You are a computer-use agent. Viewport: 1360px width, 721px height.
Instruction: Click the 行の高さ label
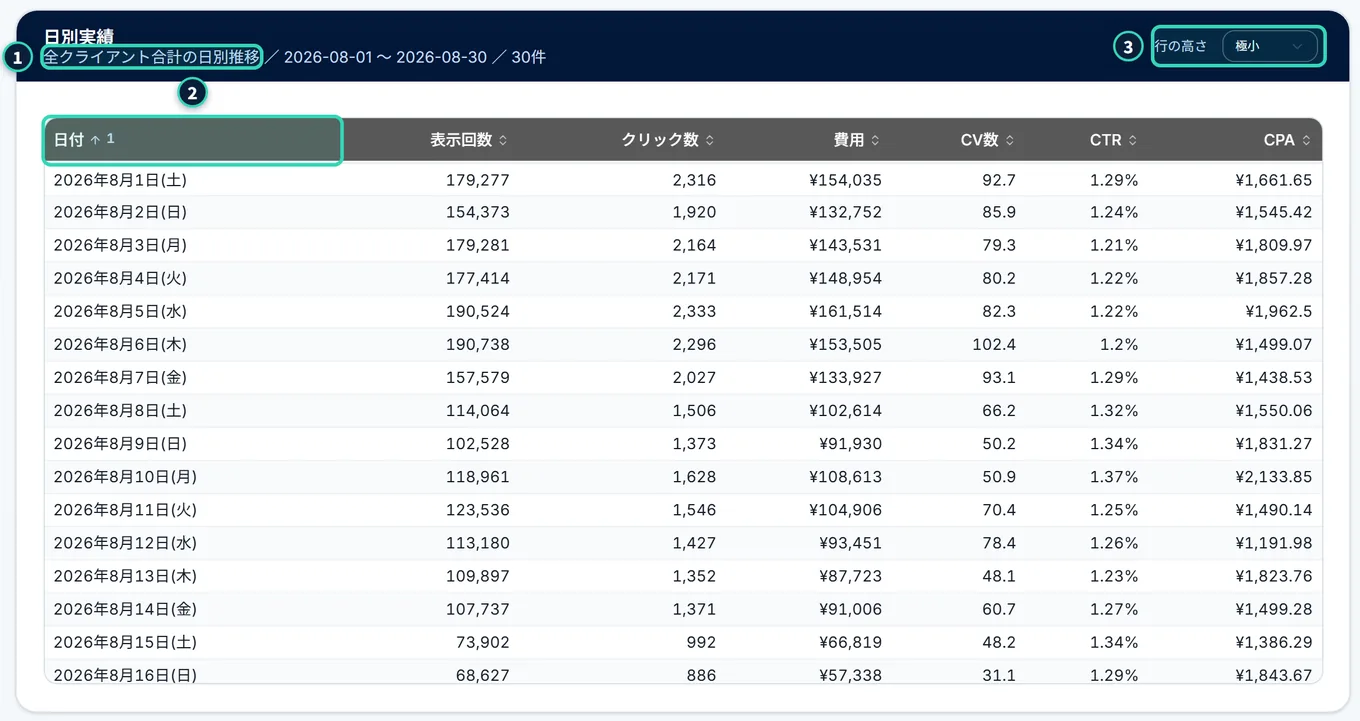coord(1181,46)
